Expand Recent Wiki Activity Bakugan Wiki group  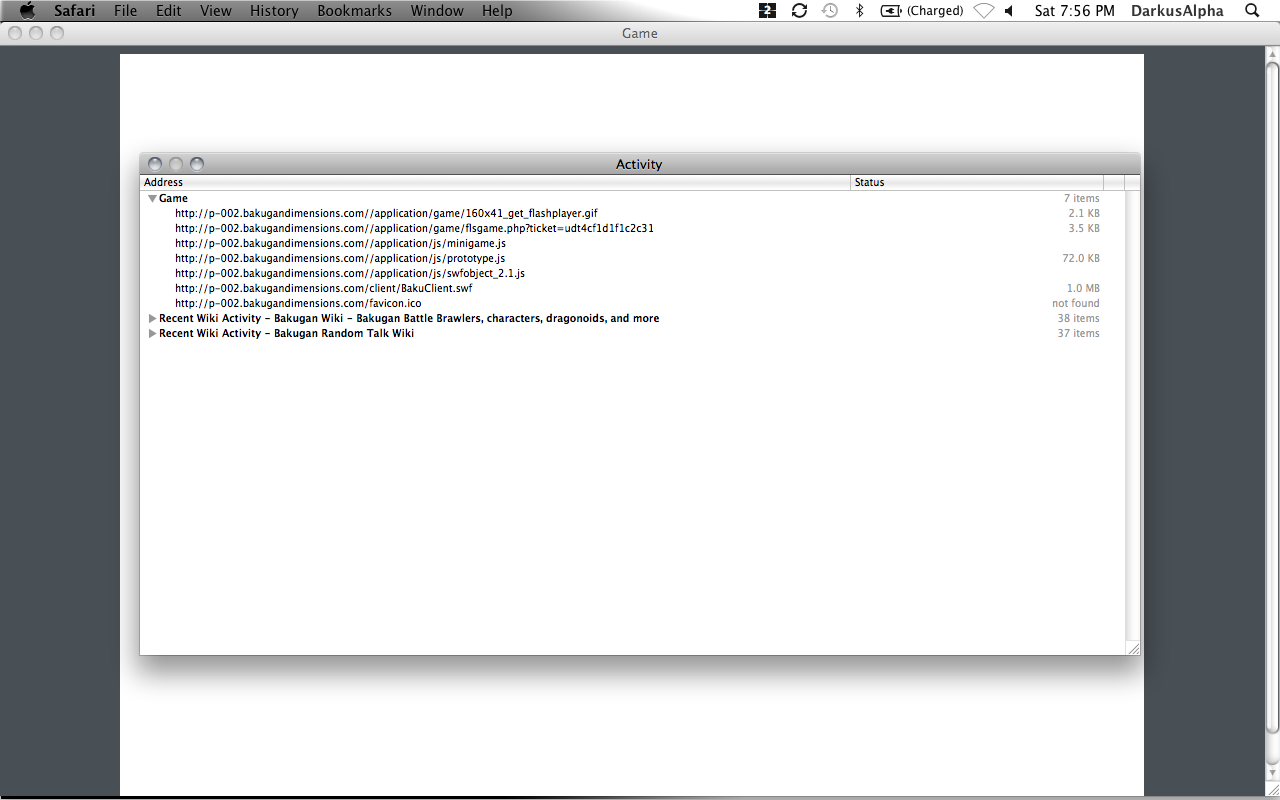click(152, 319)
